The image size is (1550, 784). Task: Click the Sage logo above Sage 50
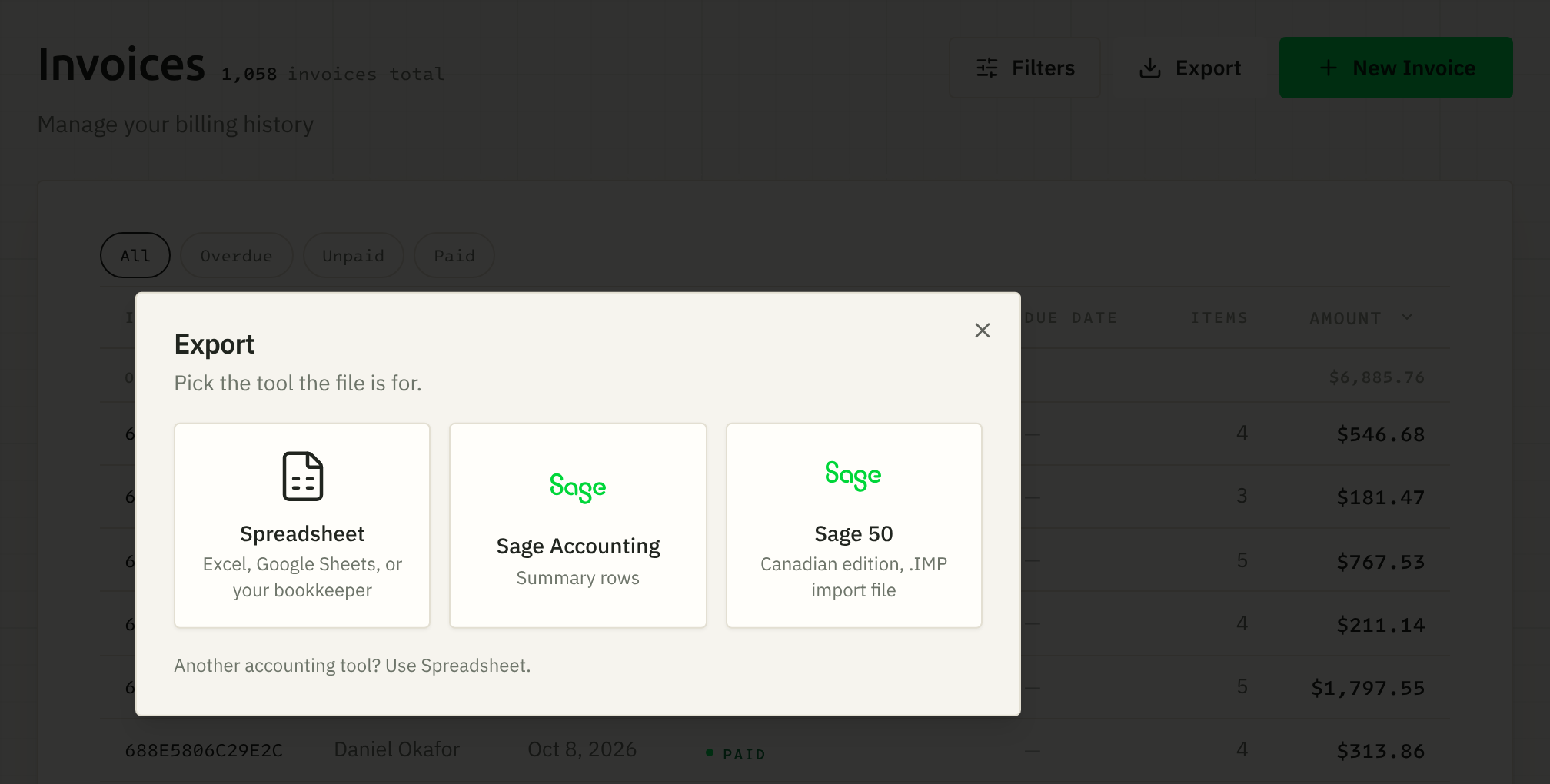853,475
